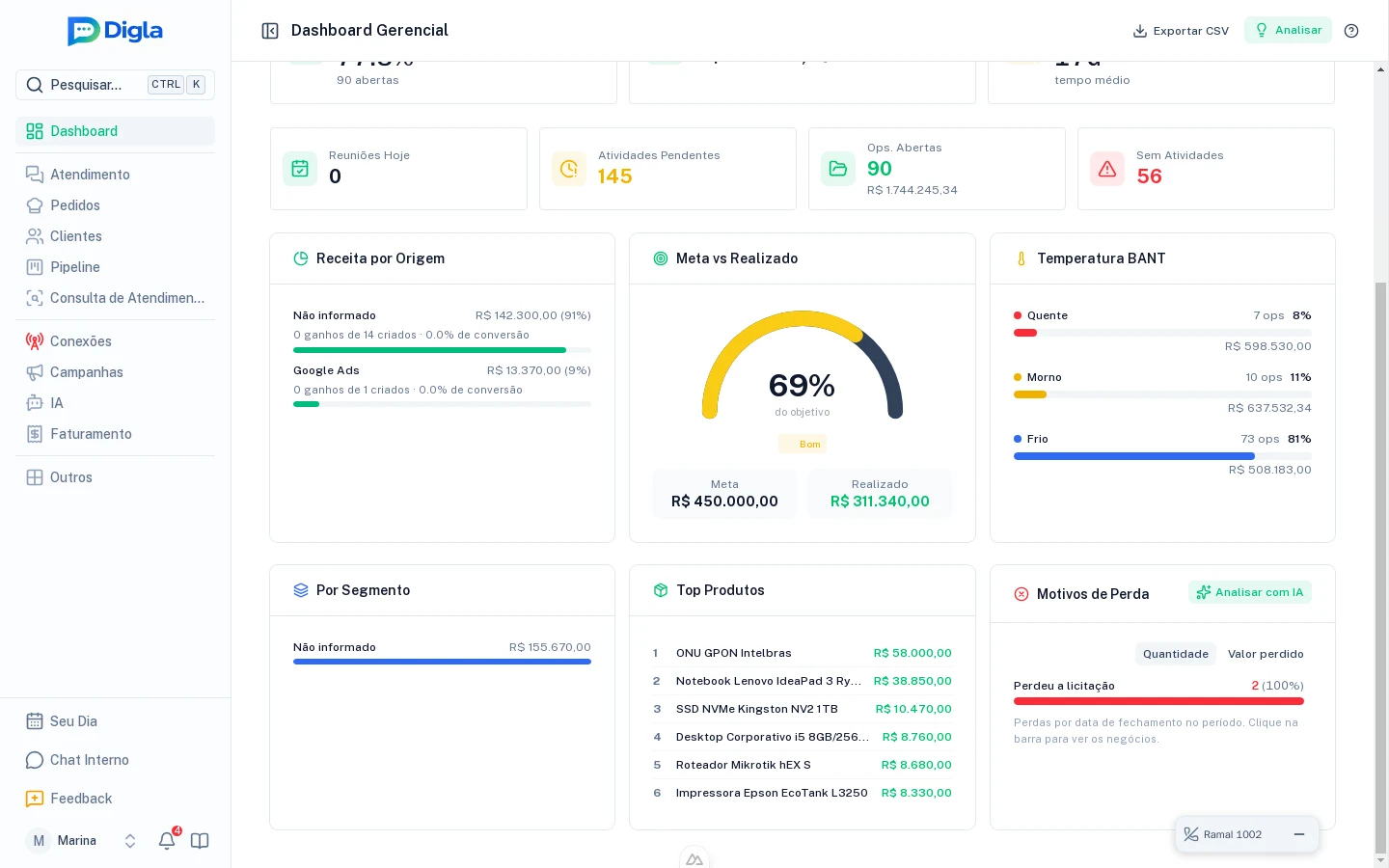
Task: Open the documentation book icon
Action: point(200,840)
